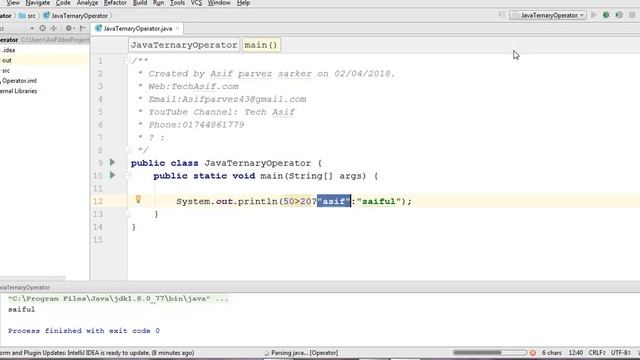Viewport: 640px width, 360px height.
Task: Select the JavaTernaryOperator.java editor tab
Action: click(137, 29)
